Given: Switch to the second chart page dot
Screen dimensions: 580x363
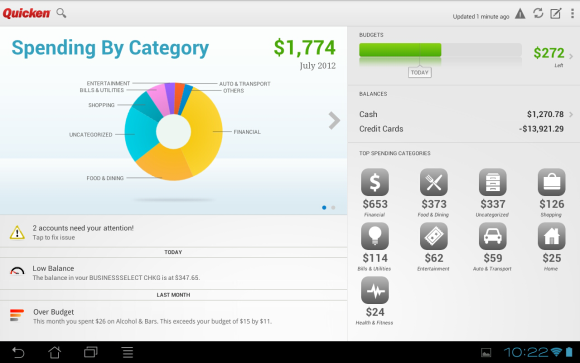Looking at the screenshot, I should click(333, 208).
